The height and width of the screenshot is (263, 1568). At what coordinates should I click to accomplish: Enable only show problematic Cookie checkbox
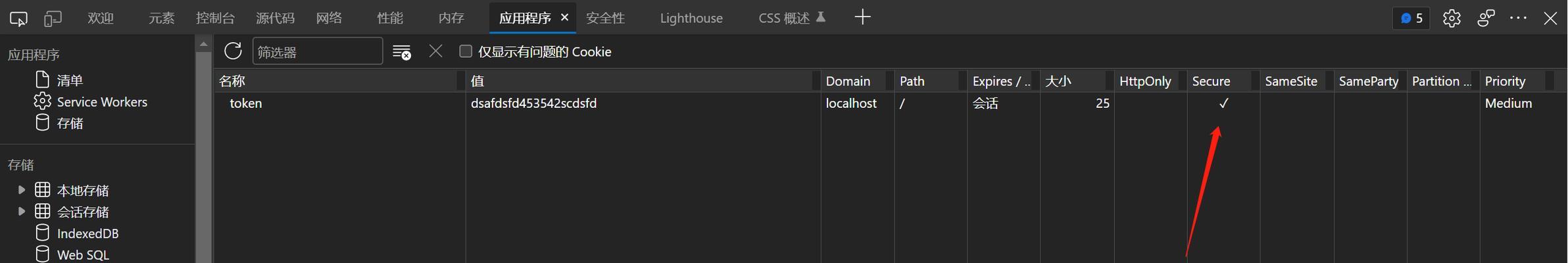click(x=466, y=51)
